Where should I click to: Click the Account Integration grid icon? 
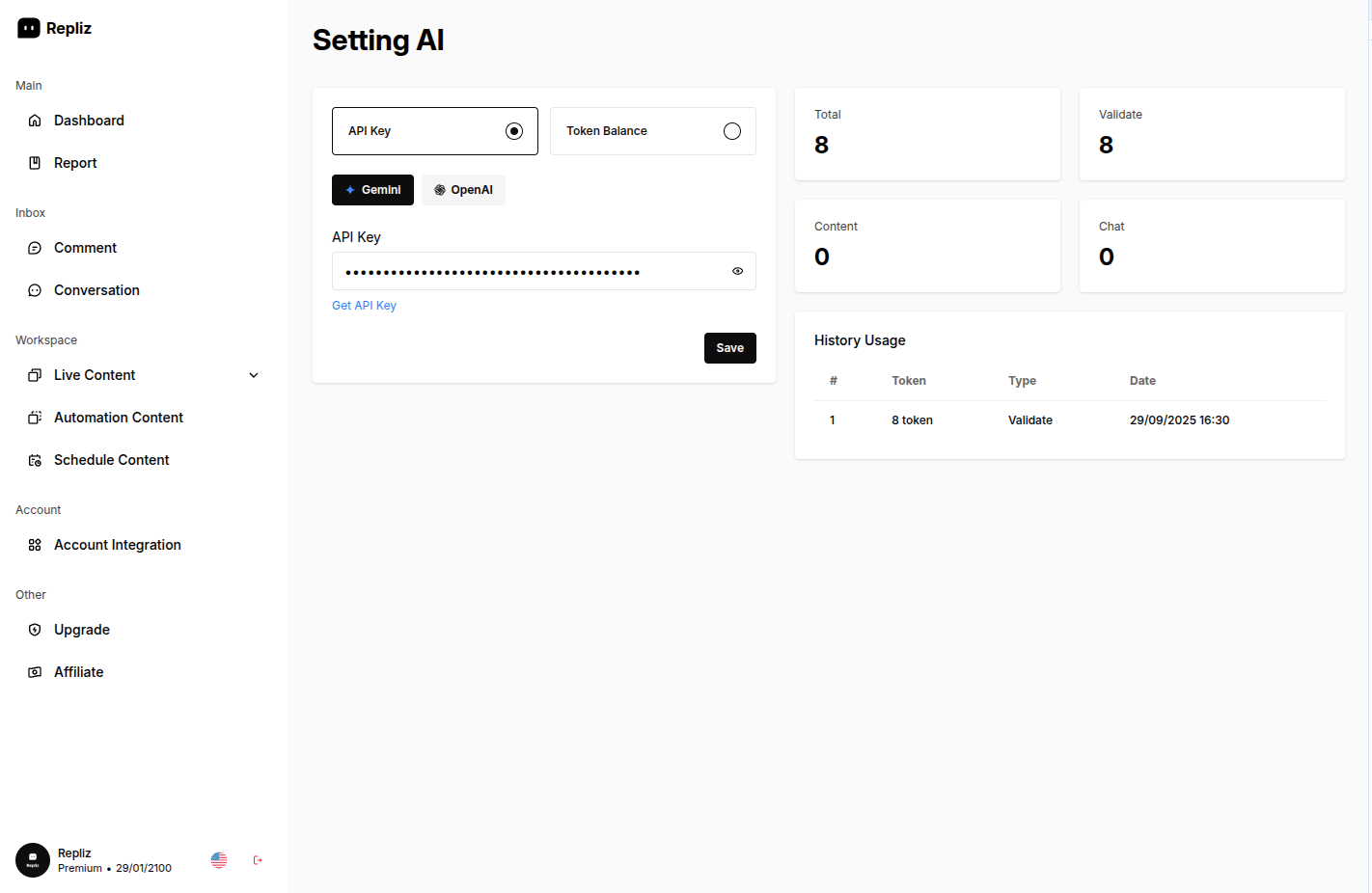[x=35, y=545]
